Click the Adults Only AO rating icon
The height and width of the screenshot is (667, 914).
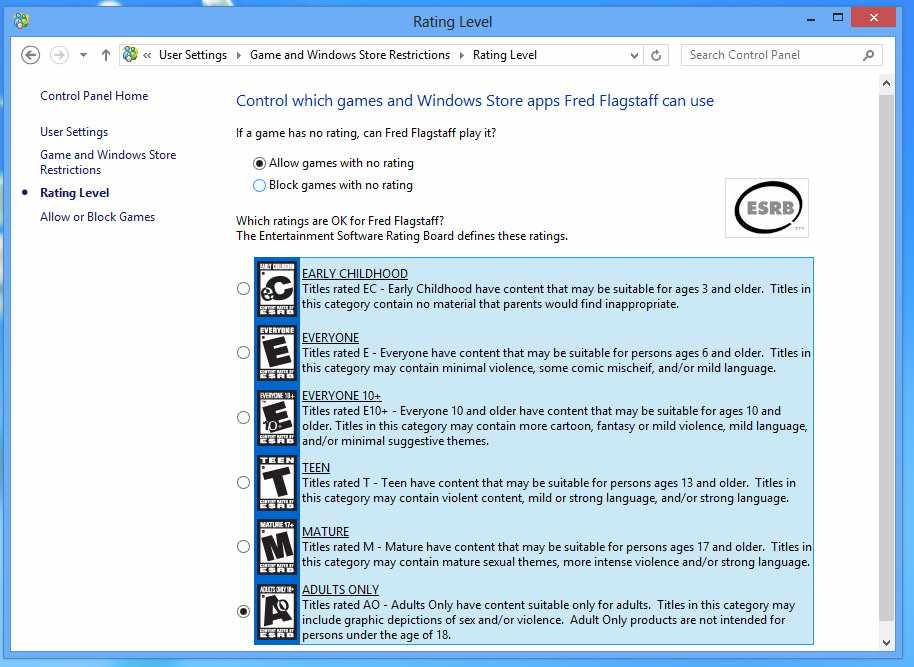277,611
